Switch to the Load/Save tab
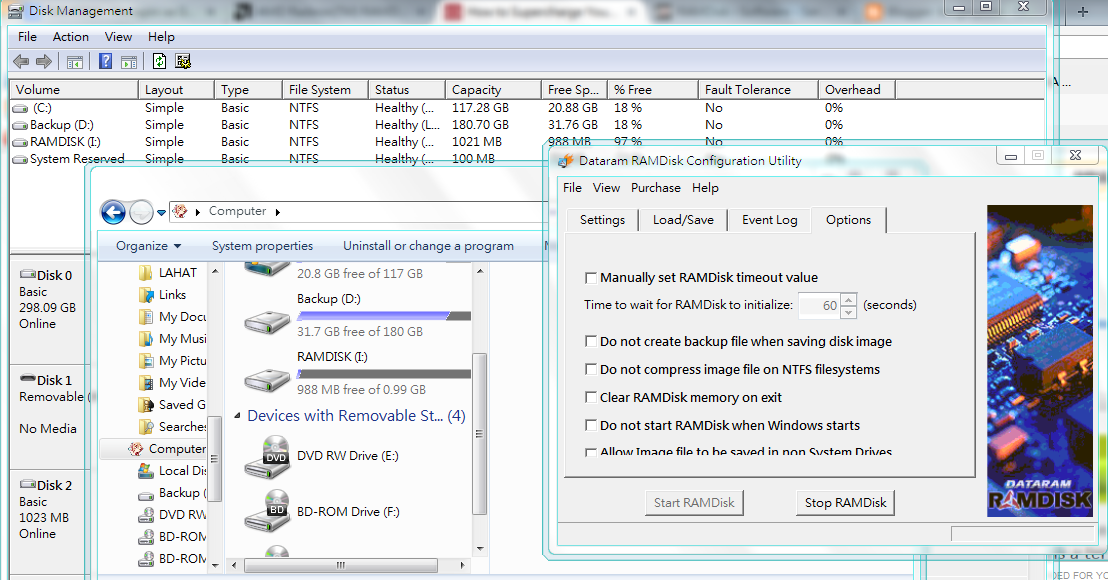 pyautogui.click(x=683, y=220)
